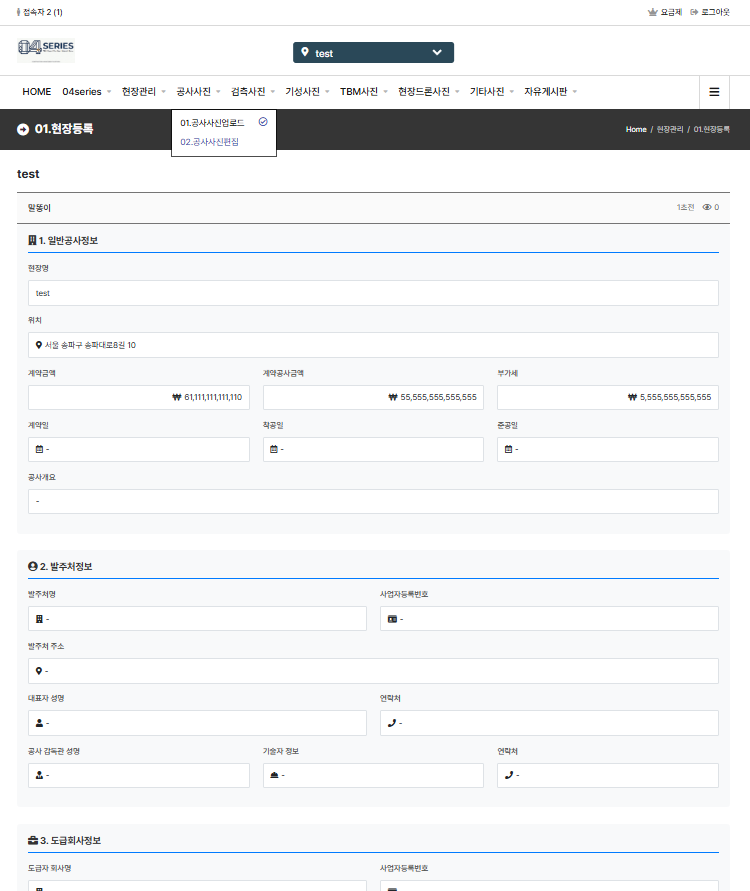Click the phone icon in 대표자 연락처 field
The image size is (750, 891).
[391, 723]
